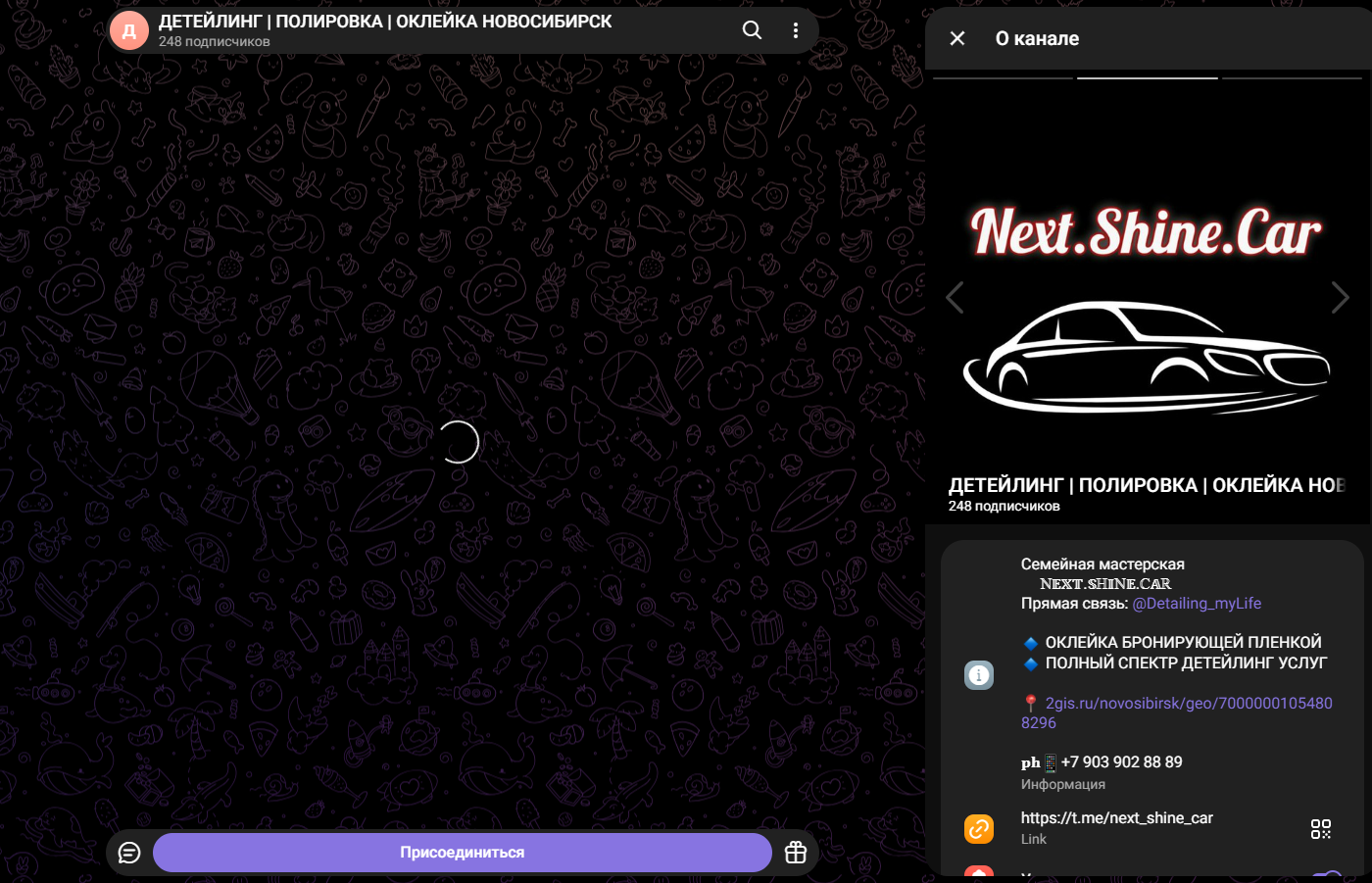
Task: Click phone number +7 903 902 88 89
Action: click(x=1122, y=762)
